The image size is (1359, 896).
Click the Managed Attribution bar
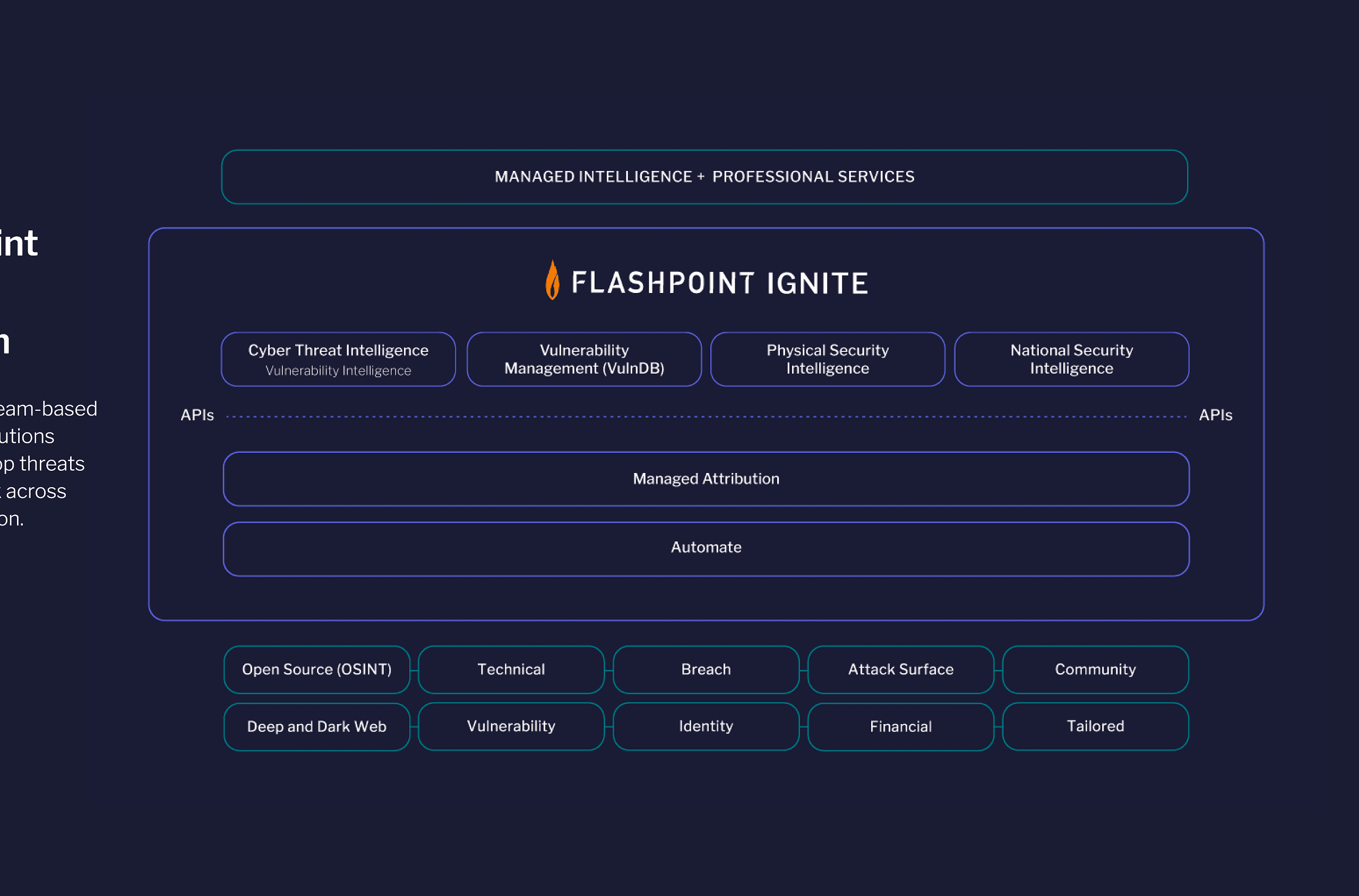tap(706, 479)
